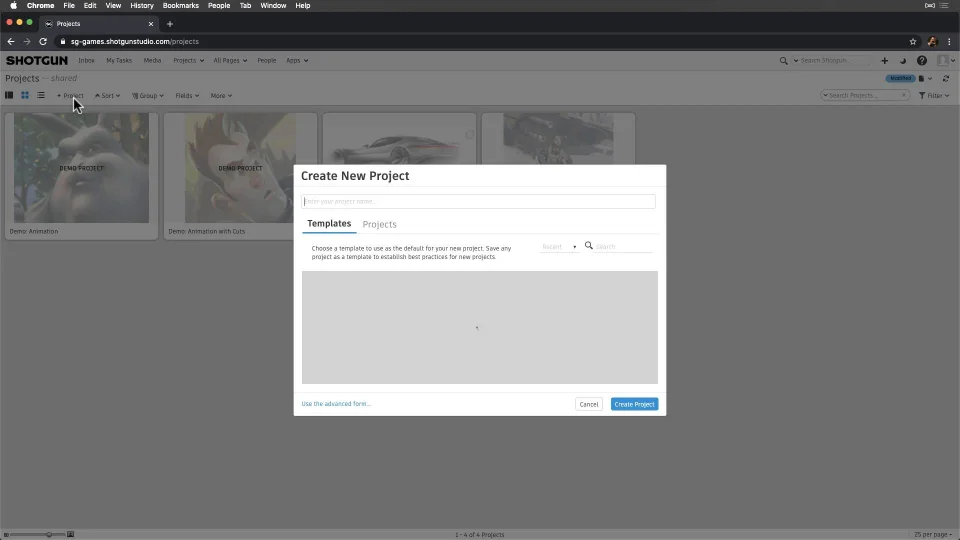The width and height of the screenshot is (960, 540).
Task: Switch to the Projects tab in dialog
Action: pyautogui.click(x=380, y=224)
